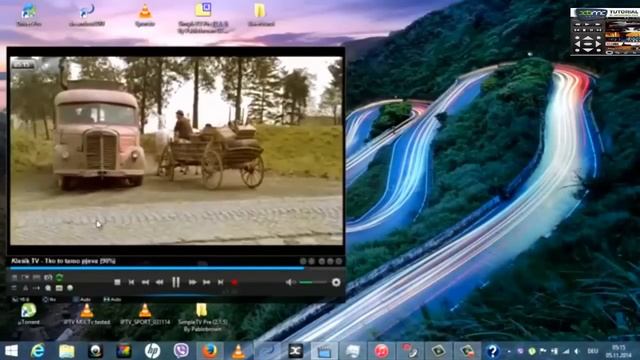Click the taskbar clock and date
The height and width of the screenshot is (360, 640).
[x=618, y=351]
